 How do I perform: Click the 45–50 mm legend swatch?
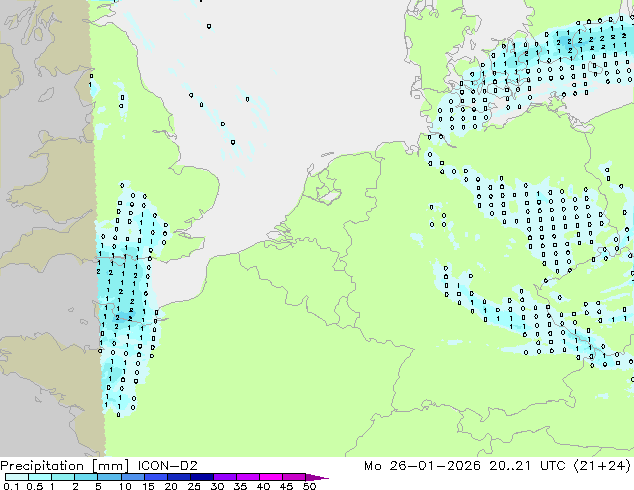point(294,477)
